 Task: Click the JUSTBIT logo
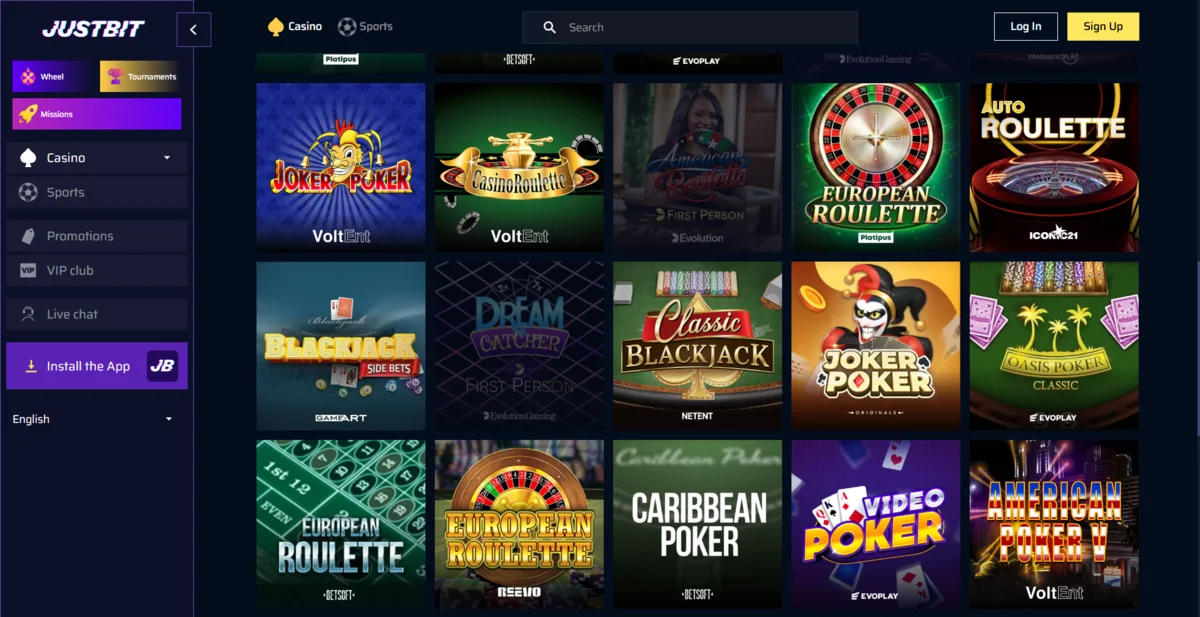click(x=92, y=29)
